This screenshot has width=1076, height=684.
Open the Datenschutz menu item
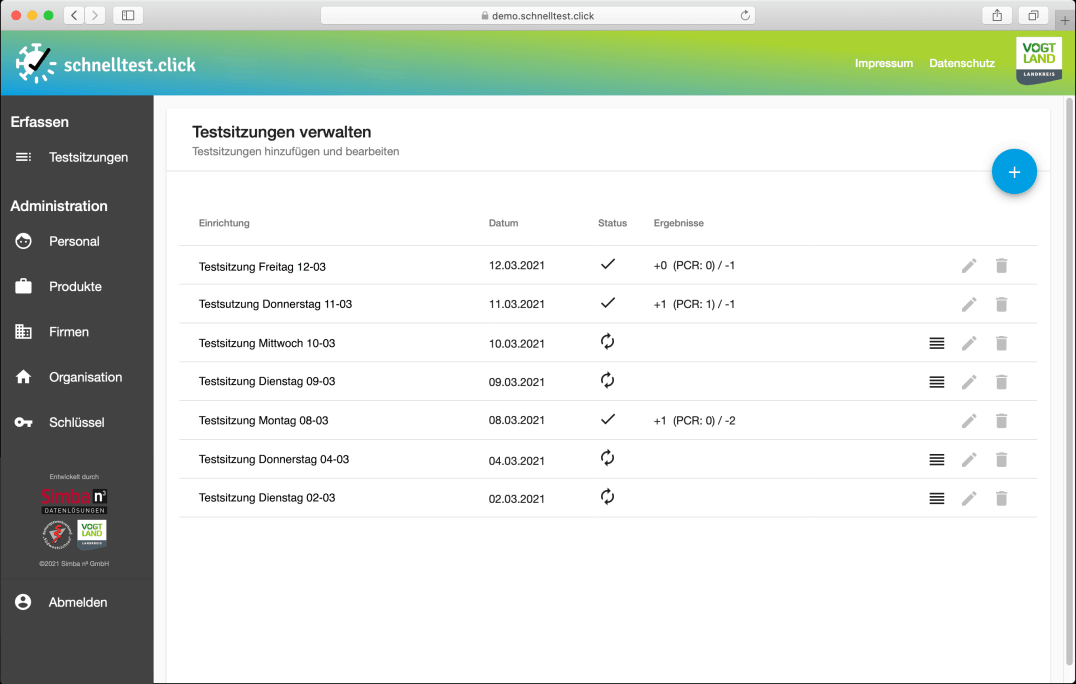pyautogui.click(x=961, y=63)
